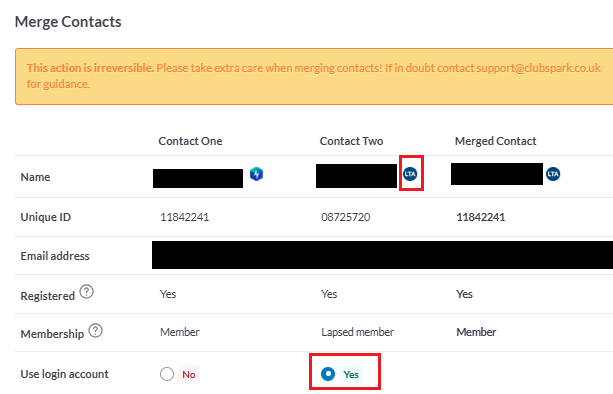Click the green Yes label for login account
613x394 pixels.
(351, 374)
